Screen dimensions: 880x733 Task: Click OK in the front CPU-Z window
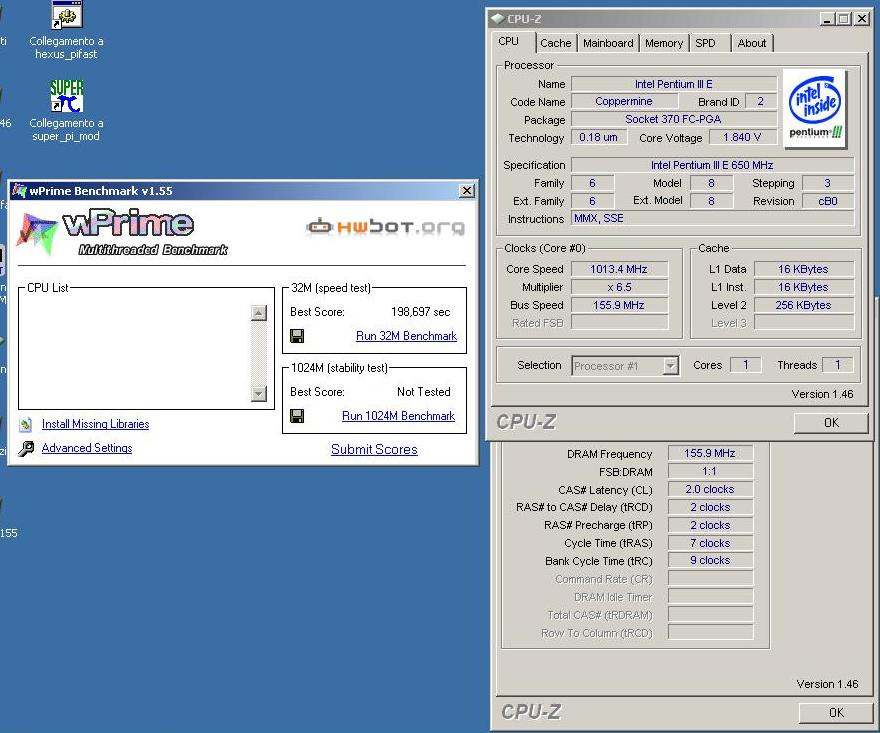click(x=831, y=423)
